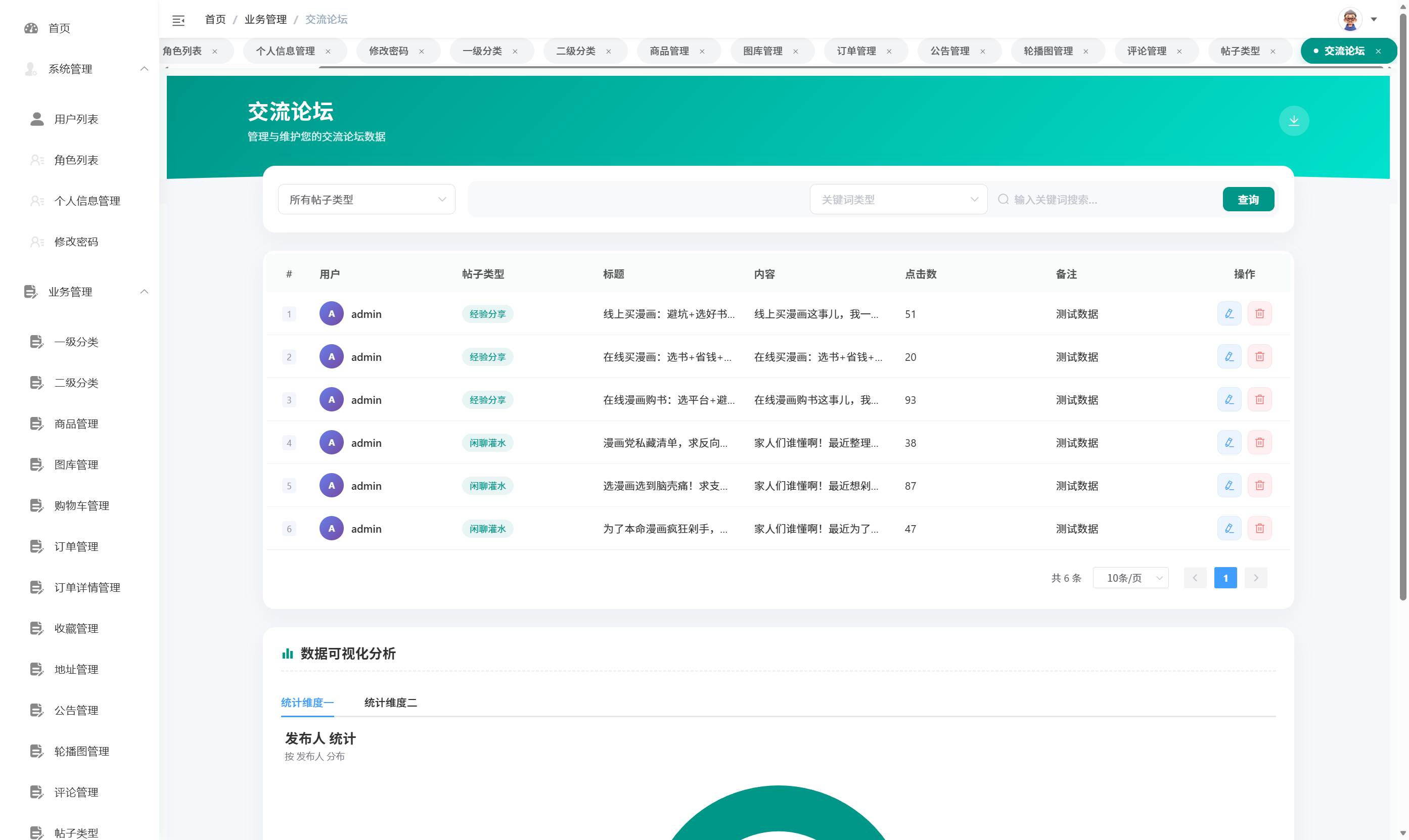The height and width of the screenshot is (840, 1409).
Task: Click the keyword search input field
Action: tap(1093, 199)
